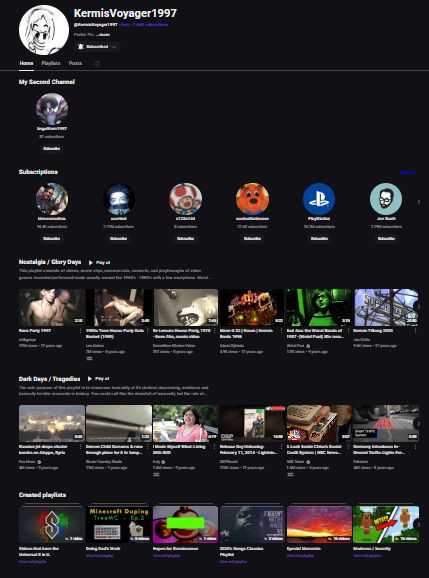Image resolution: width=429 pixels, height=578 pixels.
Task: Click Subscribe under Joe Scott
Action: tap(386, 238)
